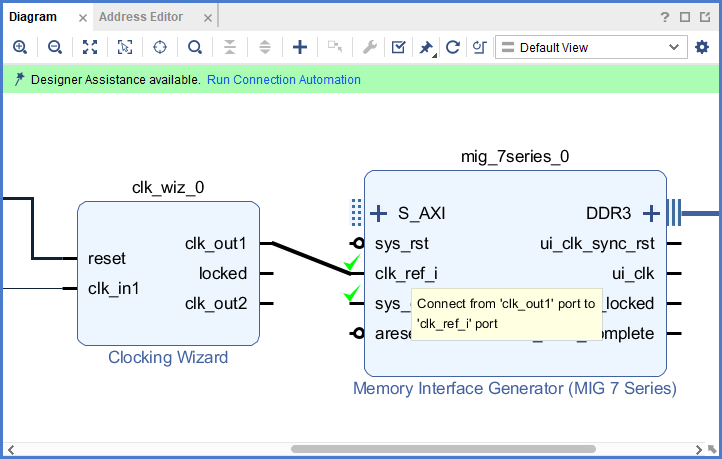Collapse all diagram hierarchy
The image size is (722, 459).
[x=230, y=47]
